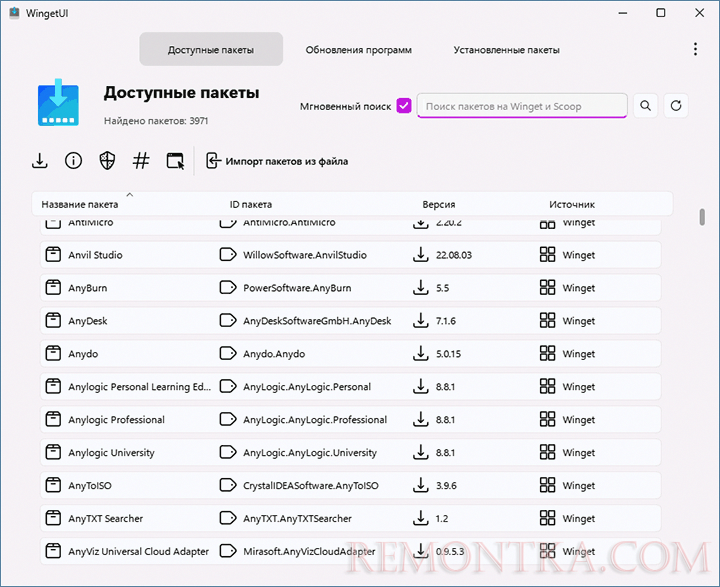Sort by ID пакета column header
The height and width of the screenshot is (587, 720).
251,204
